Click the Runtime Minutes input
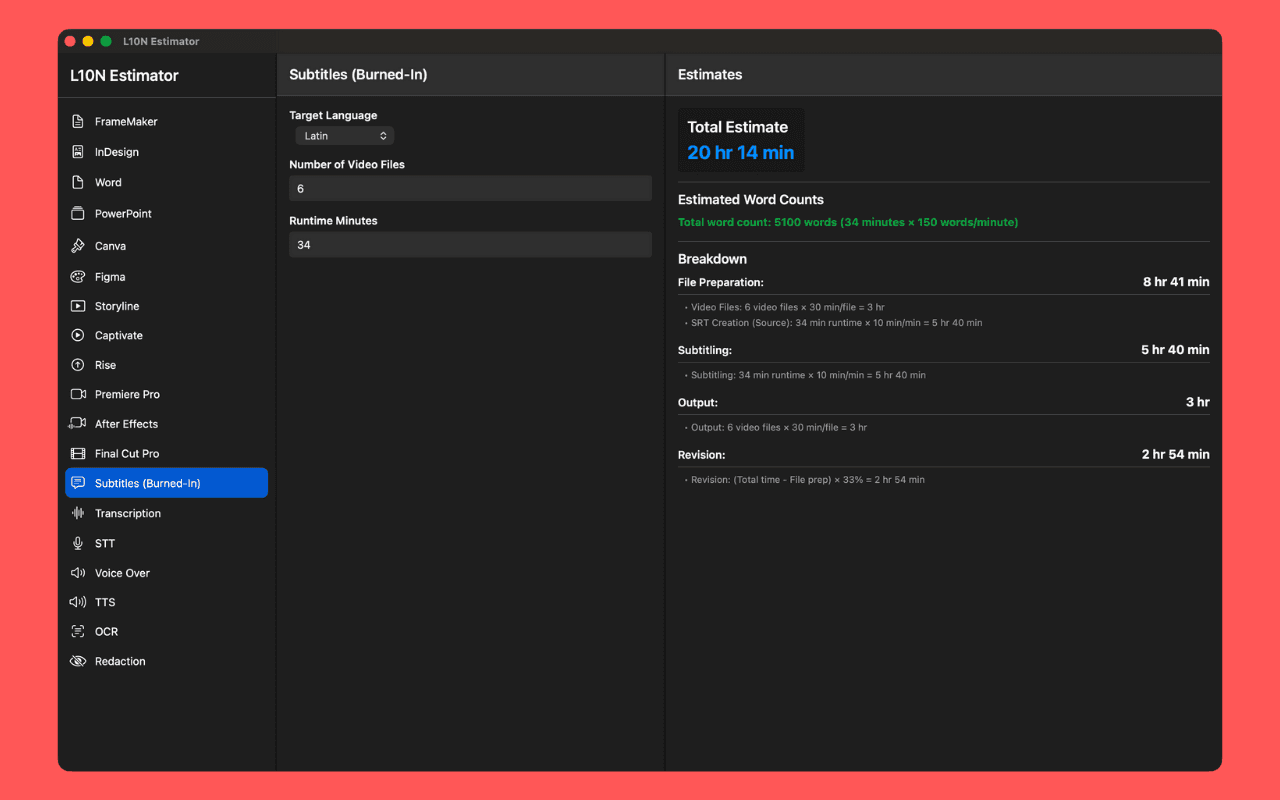This screenshot has width=1280, height=800. click(x=470, y=244)
